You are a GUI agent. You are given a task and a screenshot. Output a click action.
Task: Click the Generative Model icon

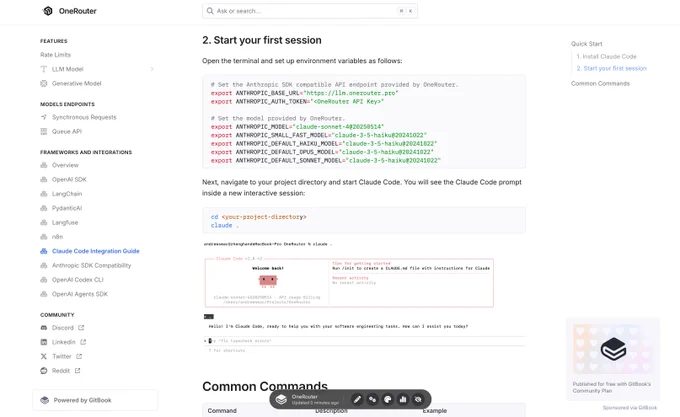pyautogui.click(x=44, y=83)
